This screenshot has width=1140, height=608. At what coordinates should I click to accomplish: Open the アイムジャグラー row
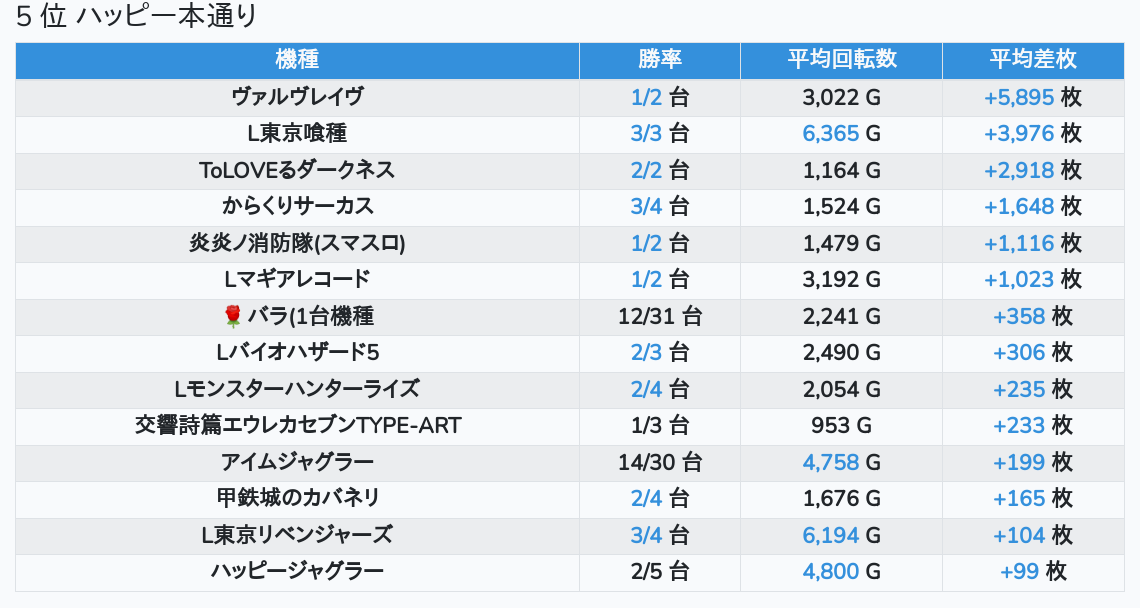point(297,462)
